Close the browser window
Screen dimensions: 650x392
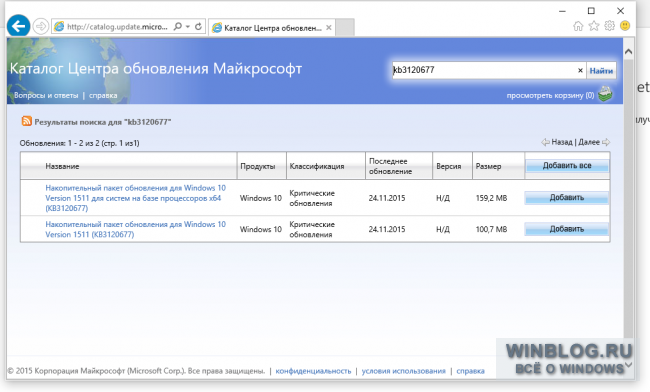[620, 11]
